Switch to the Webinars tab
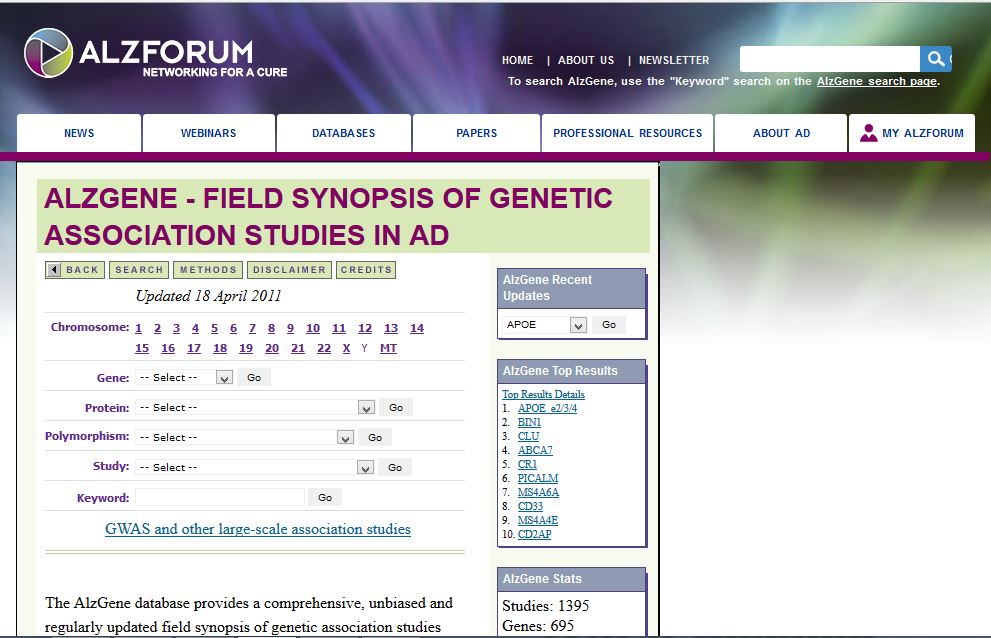The width and height of the screenshot is (991, 638). [208, 133]
